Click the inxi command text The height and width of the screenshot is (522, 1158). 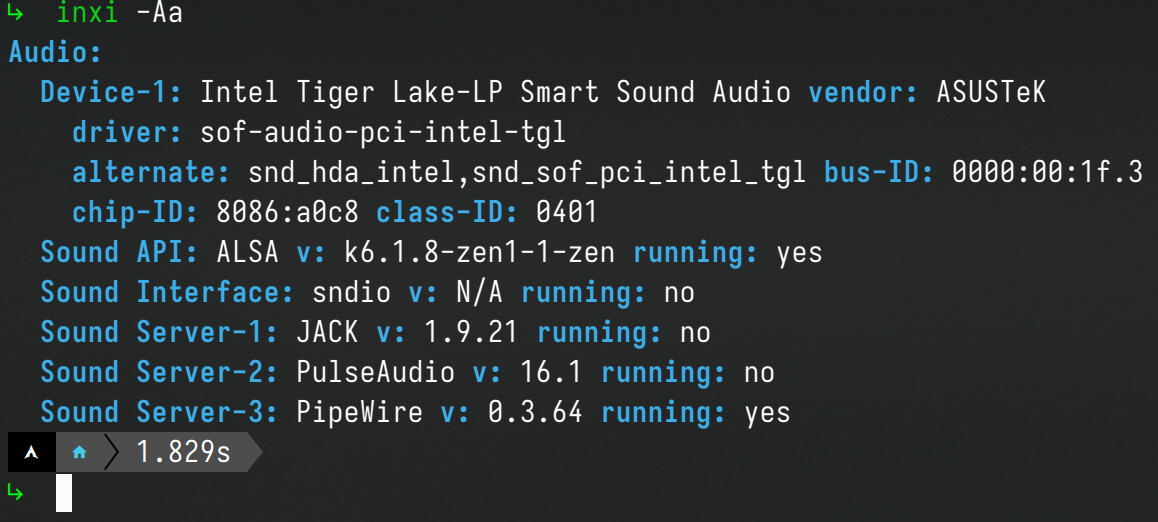point(87,13)
